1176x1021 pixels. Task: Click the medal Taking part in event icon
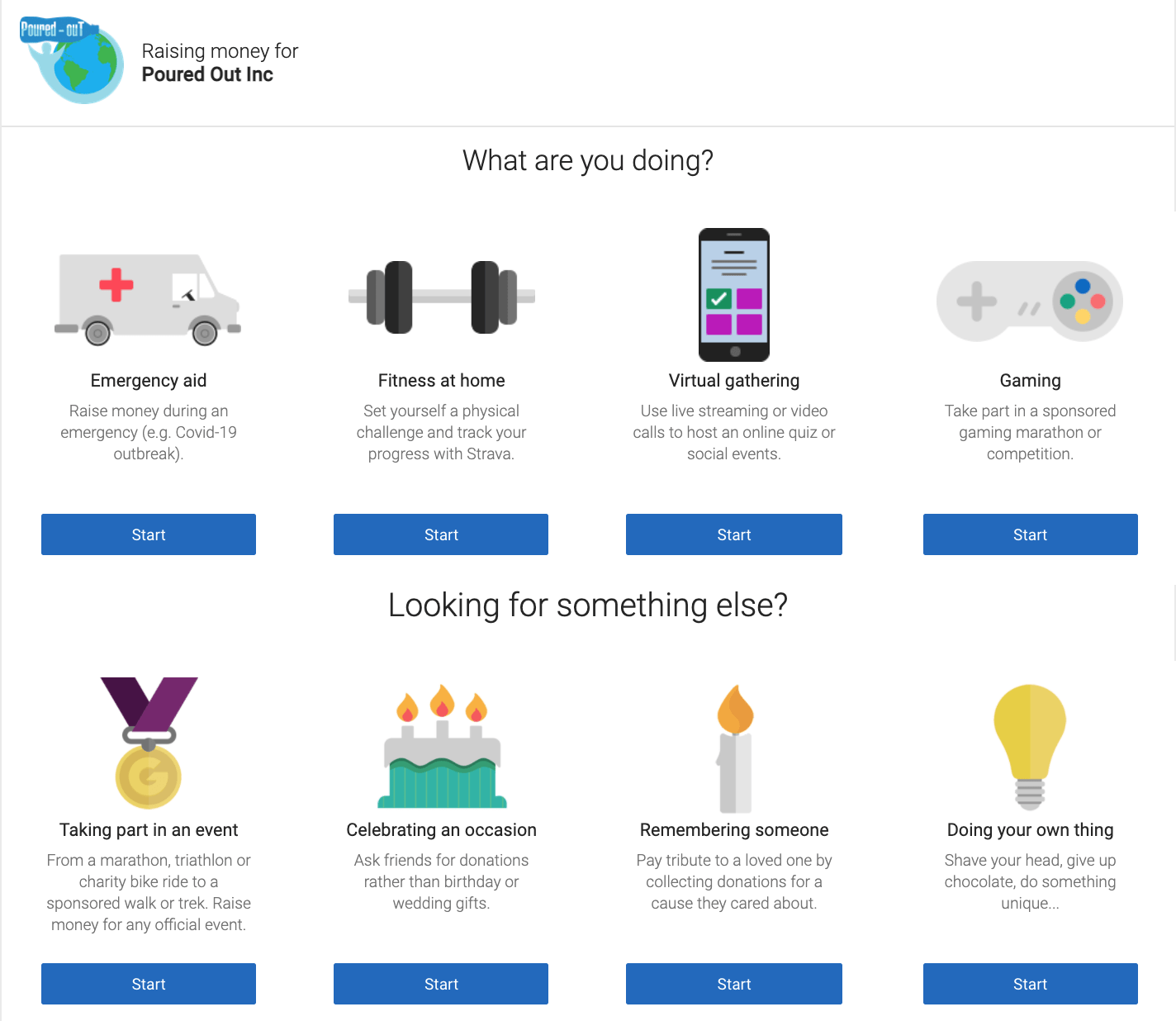[x=149, y=743]
